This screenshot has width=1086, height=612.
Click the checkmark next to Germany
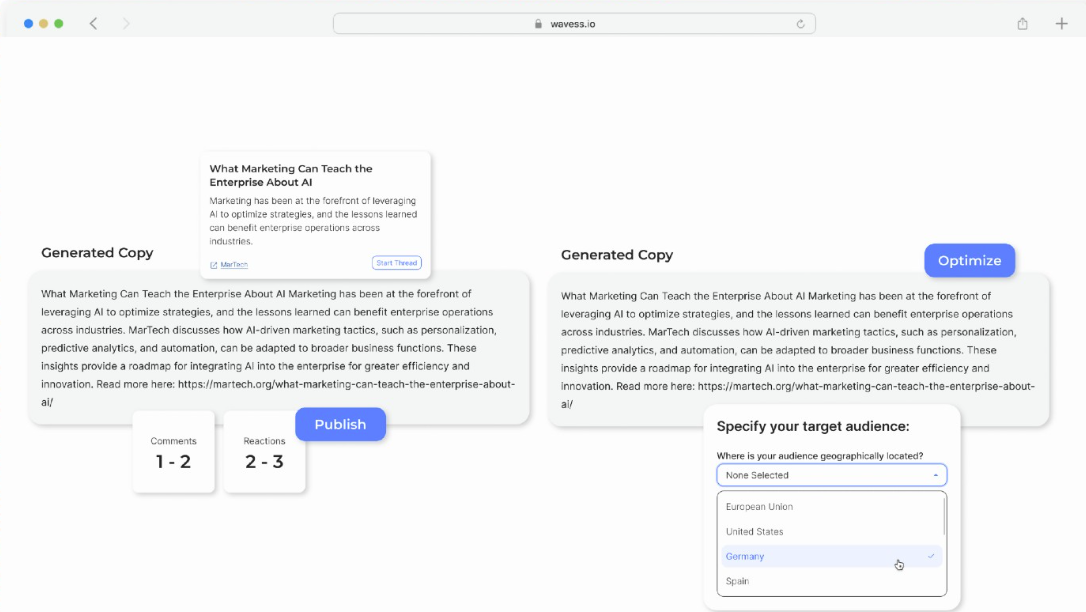click(931, 556)
